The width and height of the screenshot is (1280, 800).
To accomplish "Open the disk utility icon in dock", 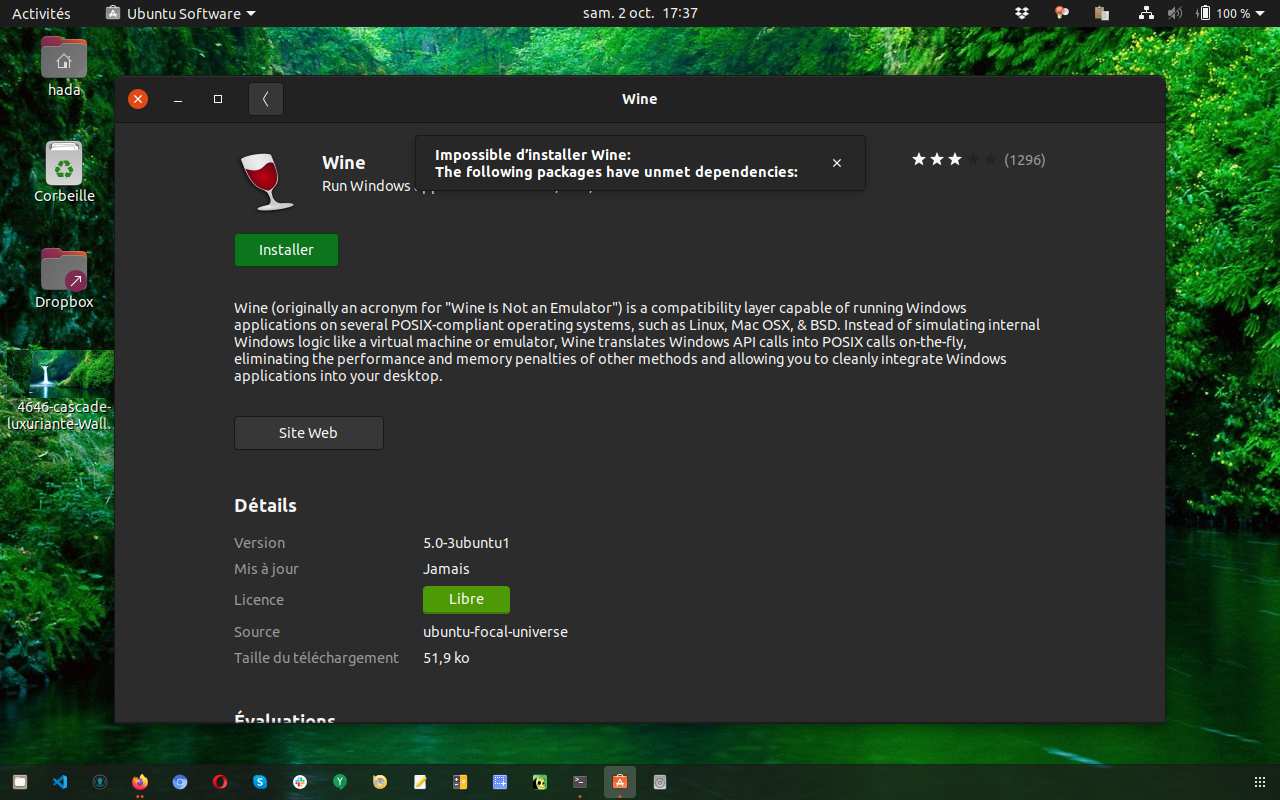I will [660, 782].
